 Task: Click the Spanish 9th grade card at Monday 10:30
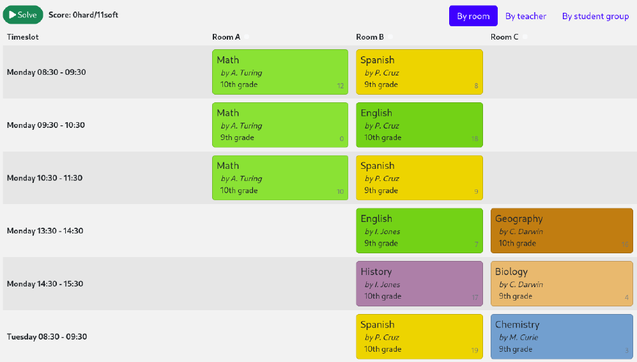(419, 178)
